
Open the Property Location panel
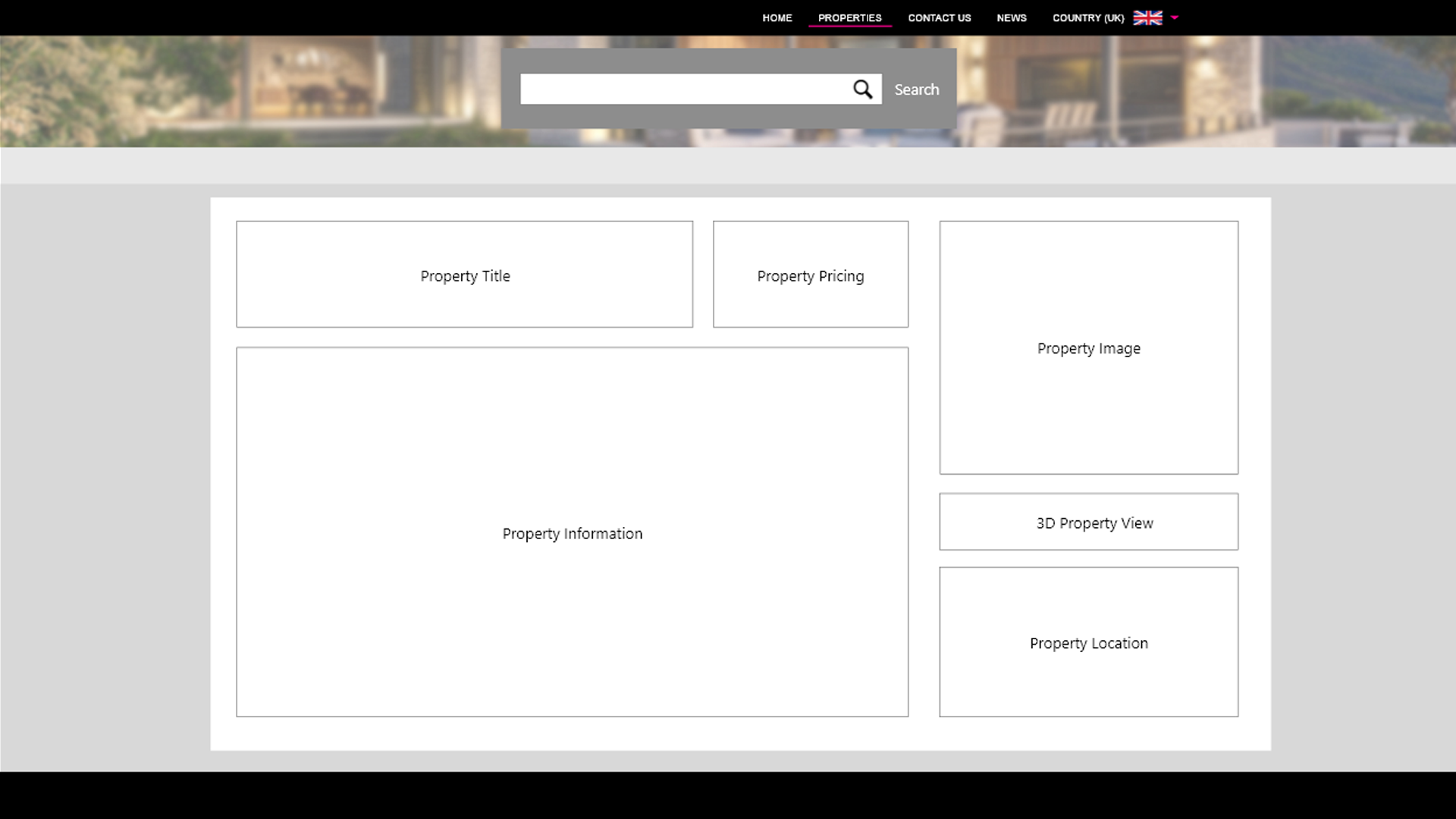point(1089,642)
